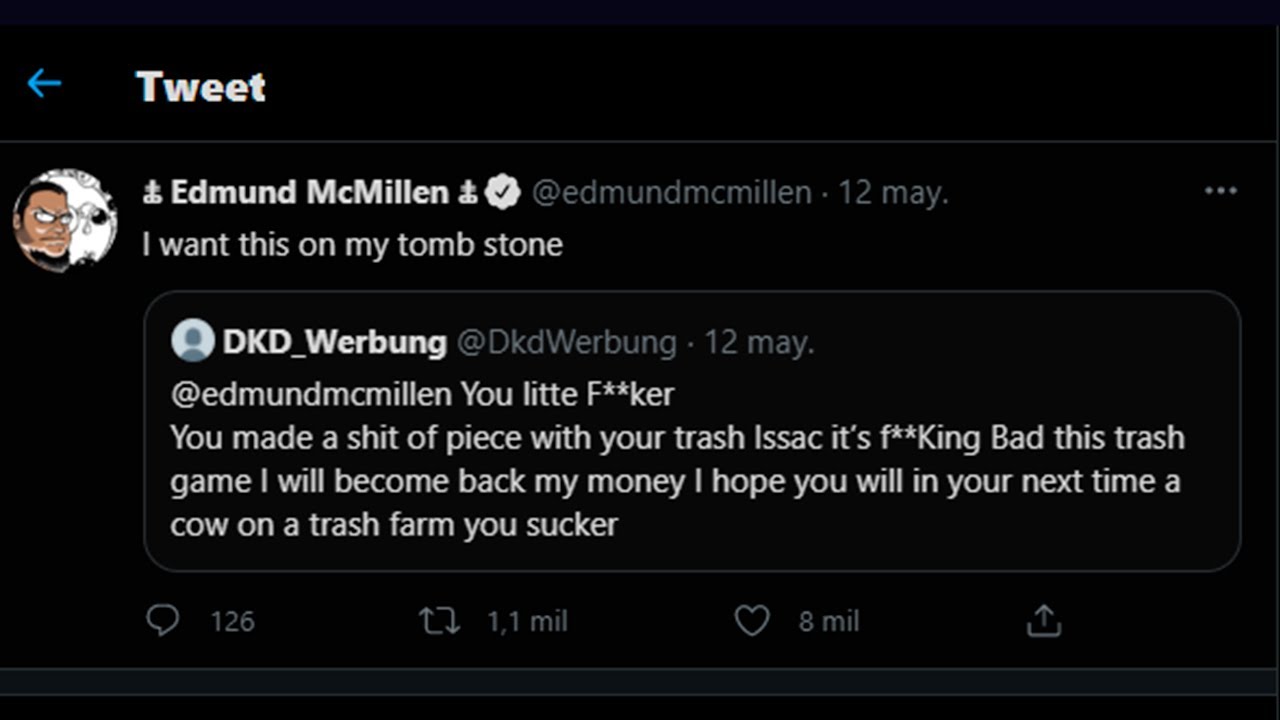Viewport: 1280px width, 720px height.
Task: Share the tweet with the upload icon
Action: click(1043, 622)
